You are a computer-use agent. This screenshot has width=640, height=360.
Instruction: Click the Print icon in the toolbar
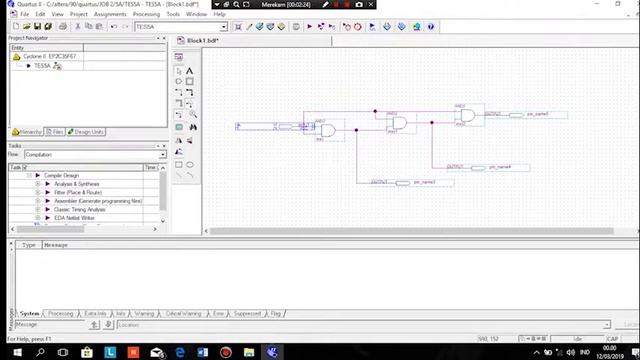62,27
